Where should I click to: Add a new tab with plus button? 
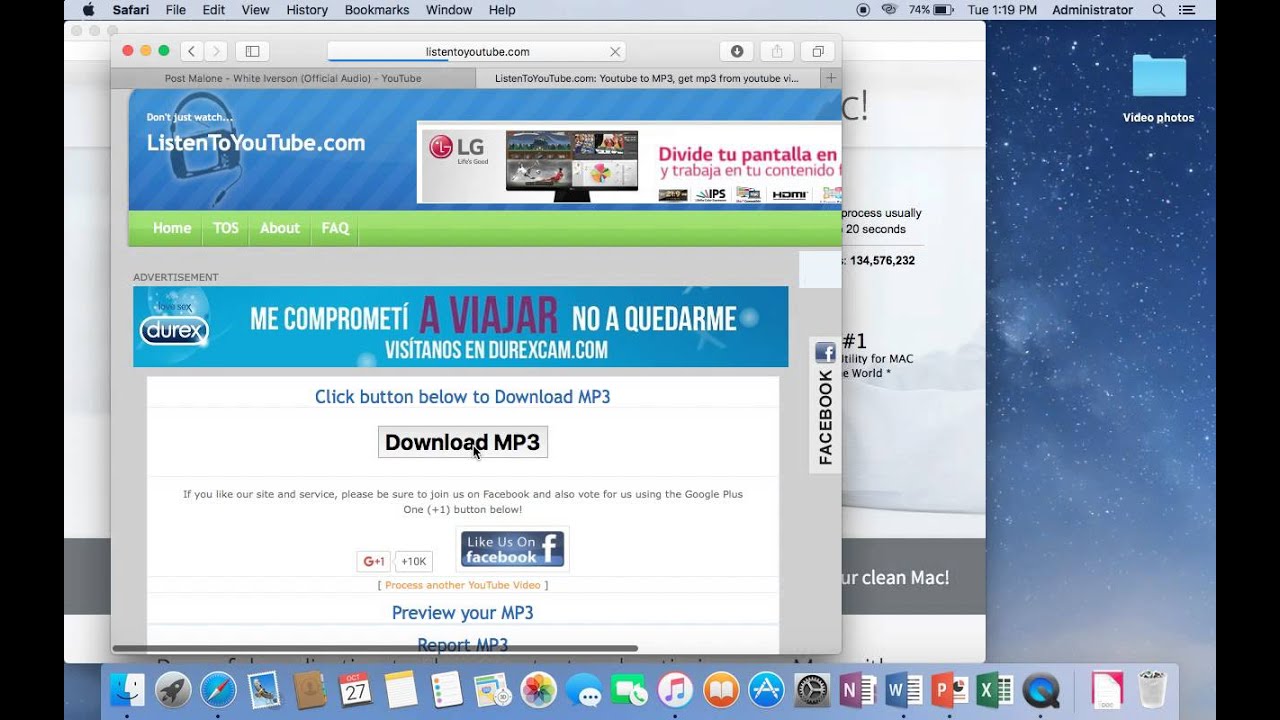(x=830, y=78)
